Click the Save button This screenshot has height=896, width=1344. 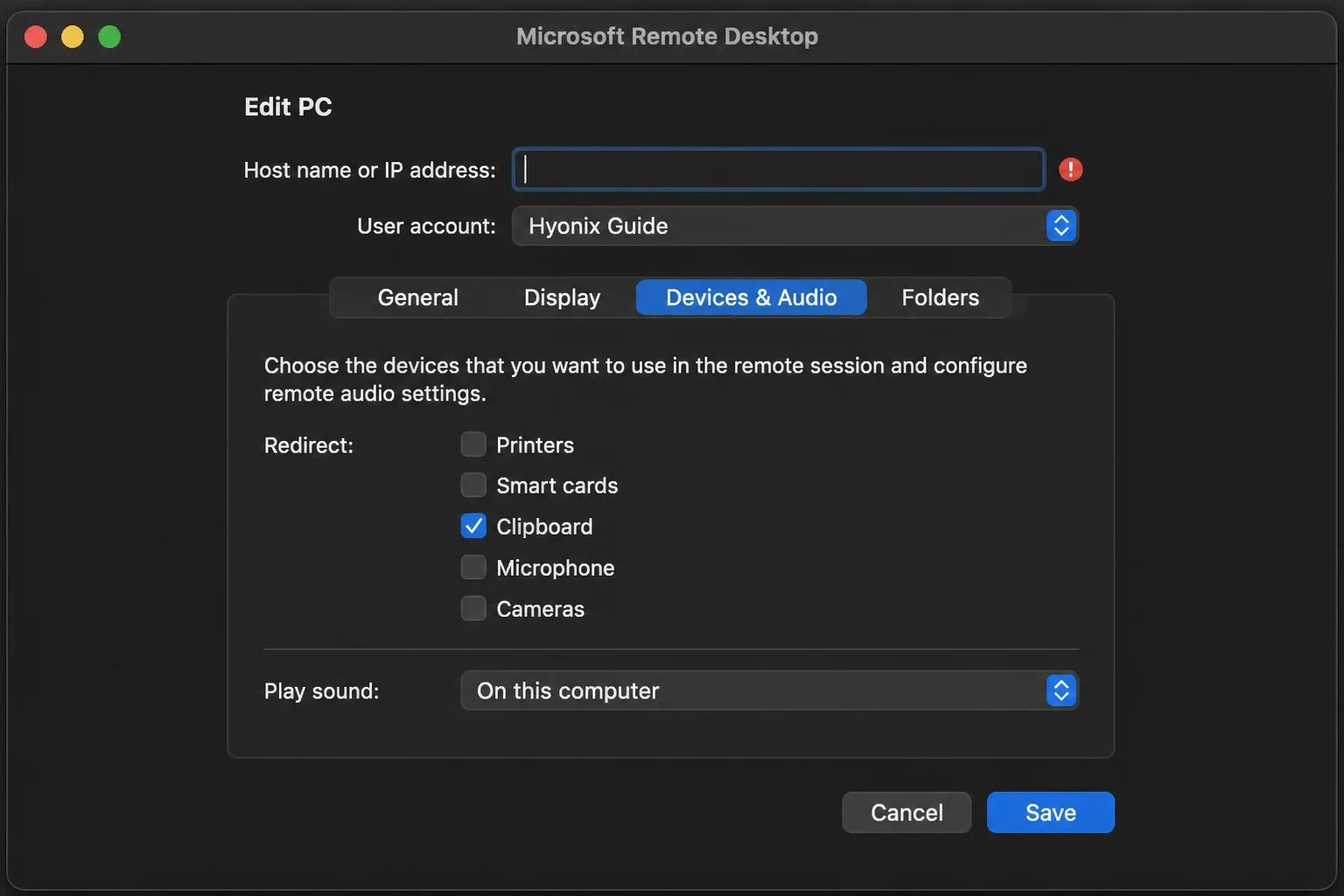(x=1051, y=813)
